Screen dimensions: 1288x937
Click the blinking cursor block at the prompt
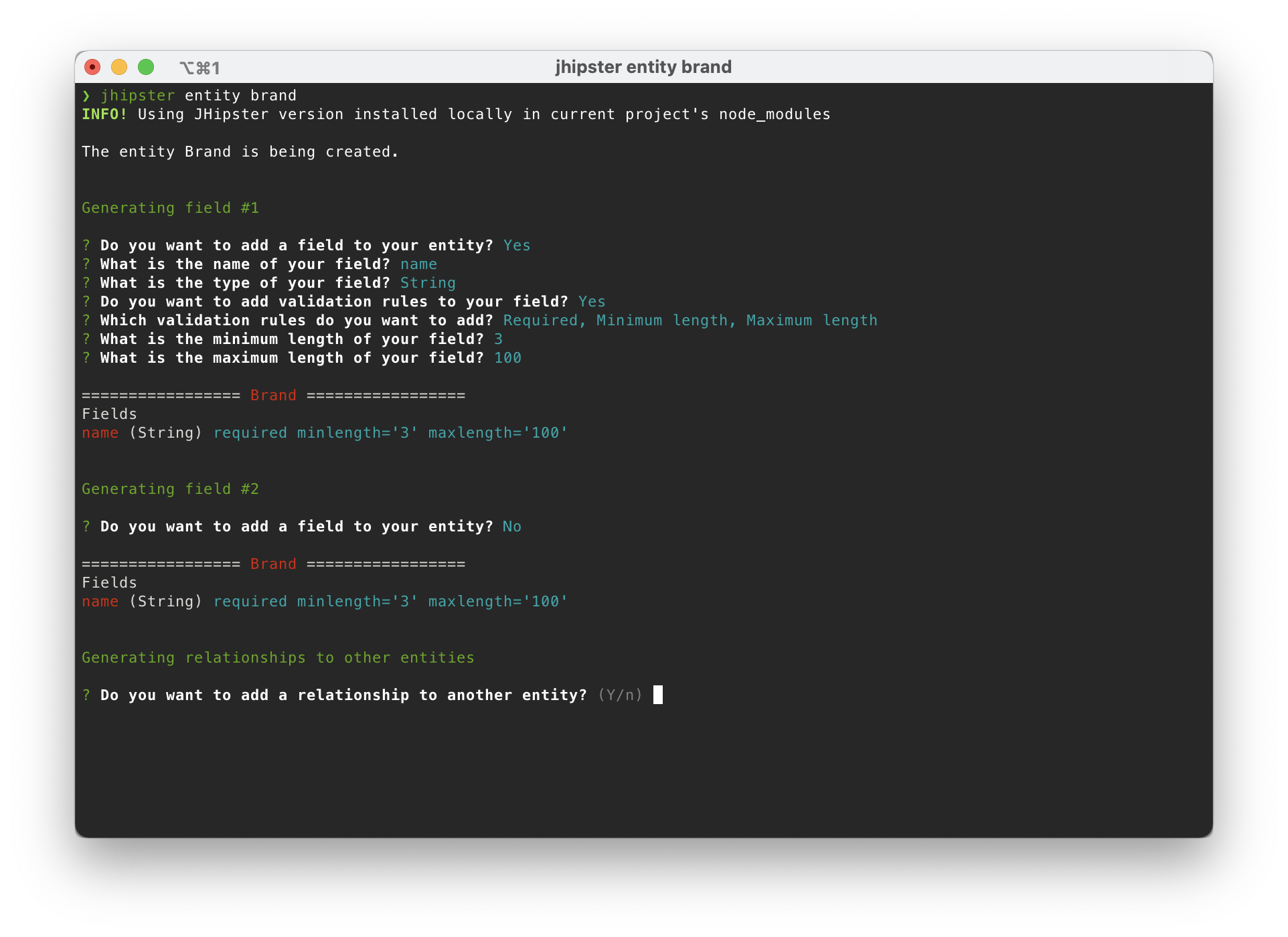click(658, 695)
